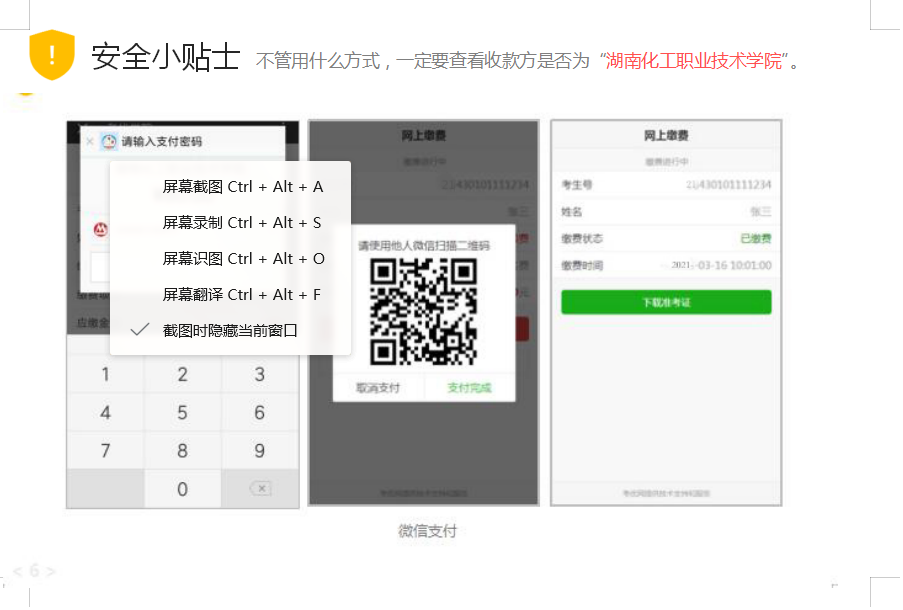Close the payment password dialog with X
Viewport: 903px width, 610px height.
pos(90,142)
